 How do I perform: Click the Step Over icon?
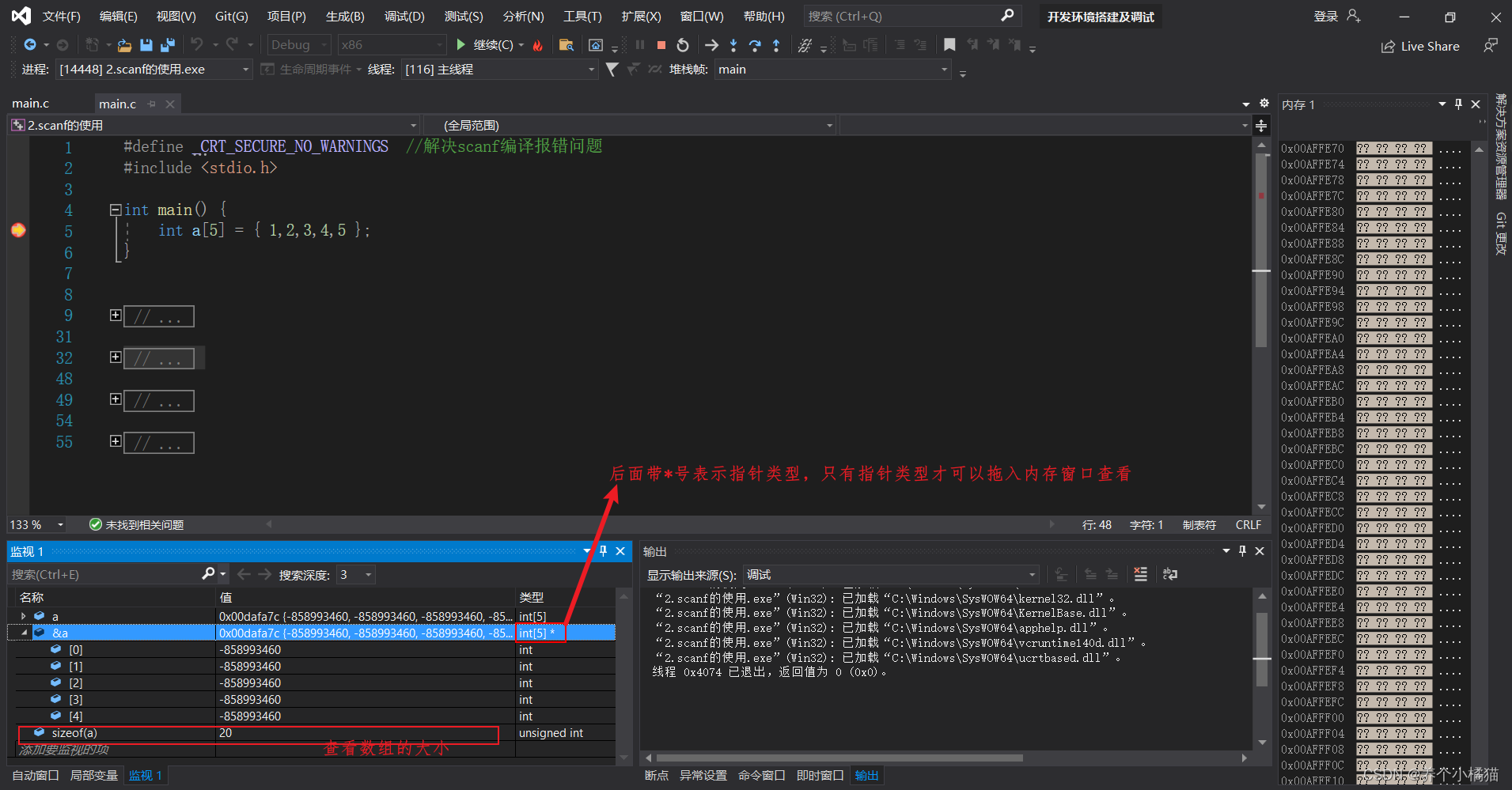(755, 45)
